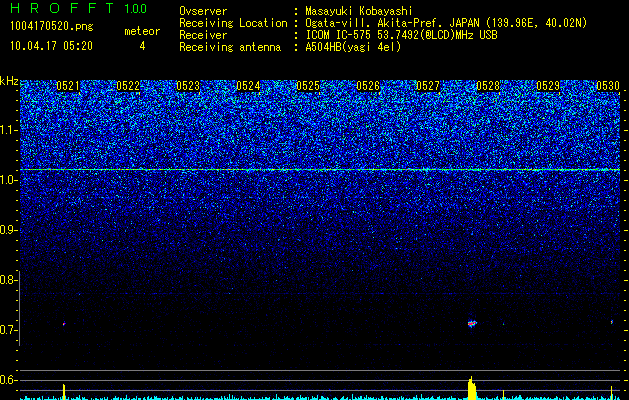Select the 0530 time marker

tap(608, 86)
